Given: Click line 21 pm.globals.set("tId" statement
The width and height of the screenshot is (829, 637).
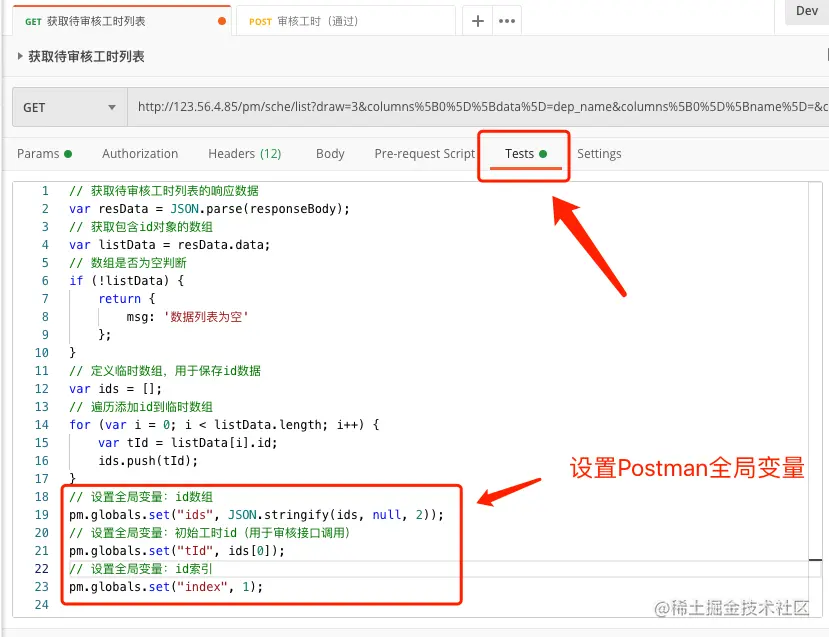Looking at the screenshot, I should point(177,550).
